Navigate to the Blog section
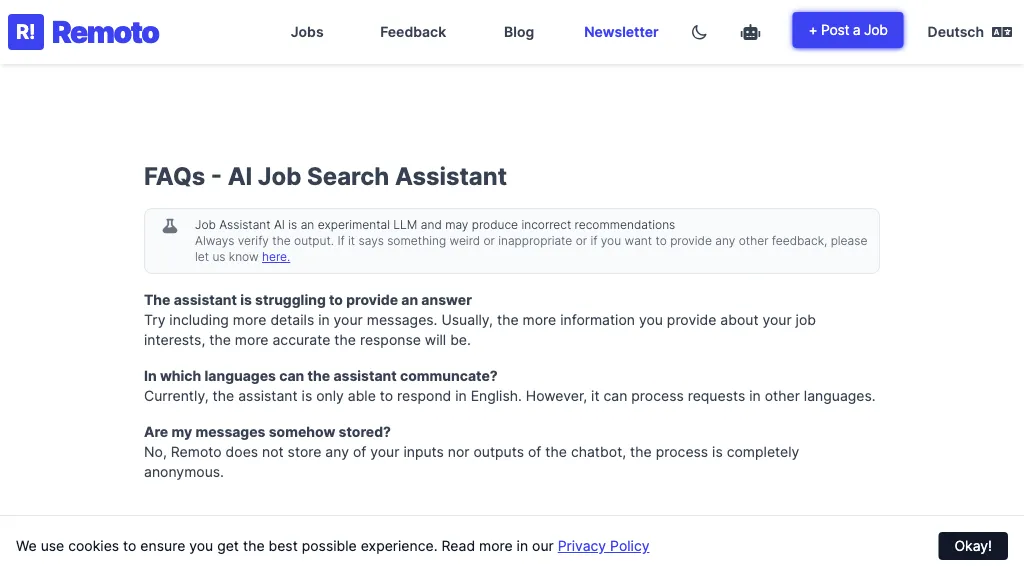This screenshot has width=1024, height=576. pos(518,31)
